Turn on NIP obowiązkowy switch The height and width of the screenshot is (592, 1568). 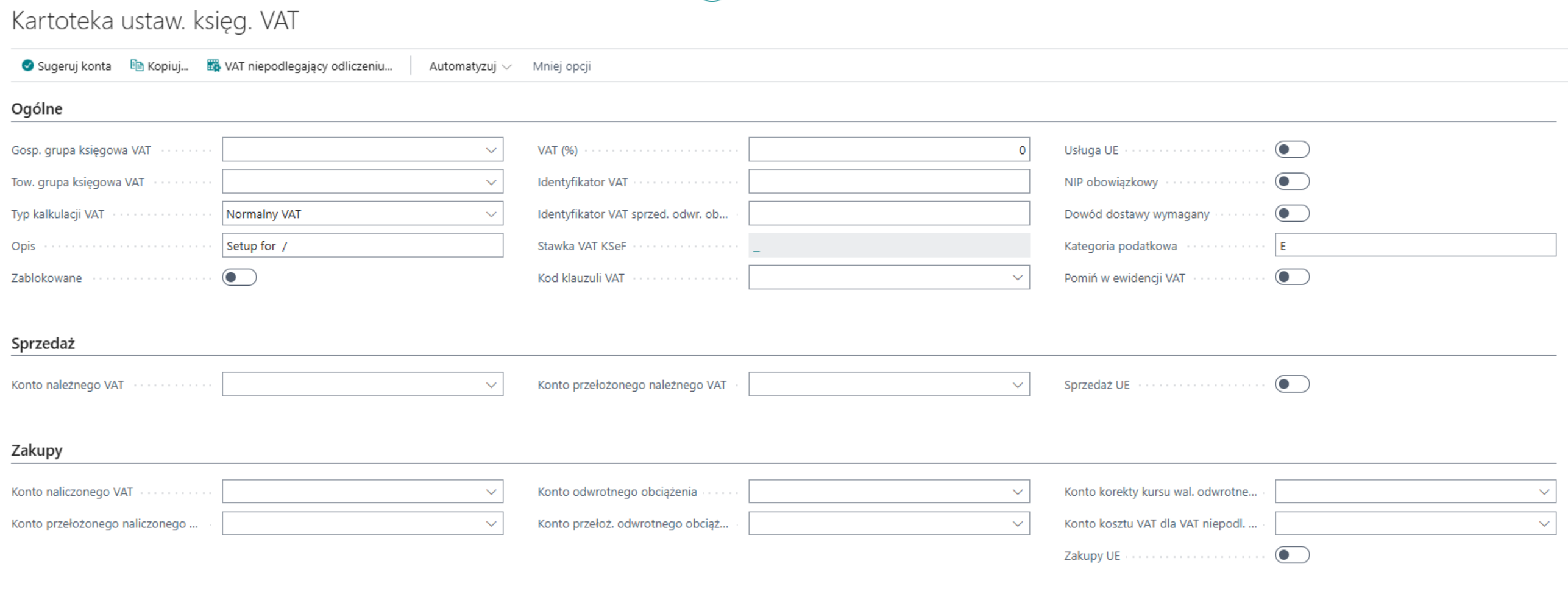coord(1292,181)
